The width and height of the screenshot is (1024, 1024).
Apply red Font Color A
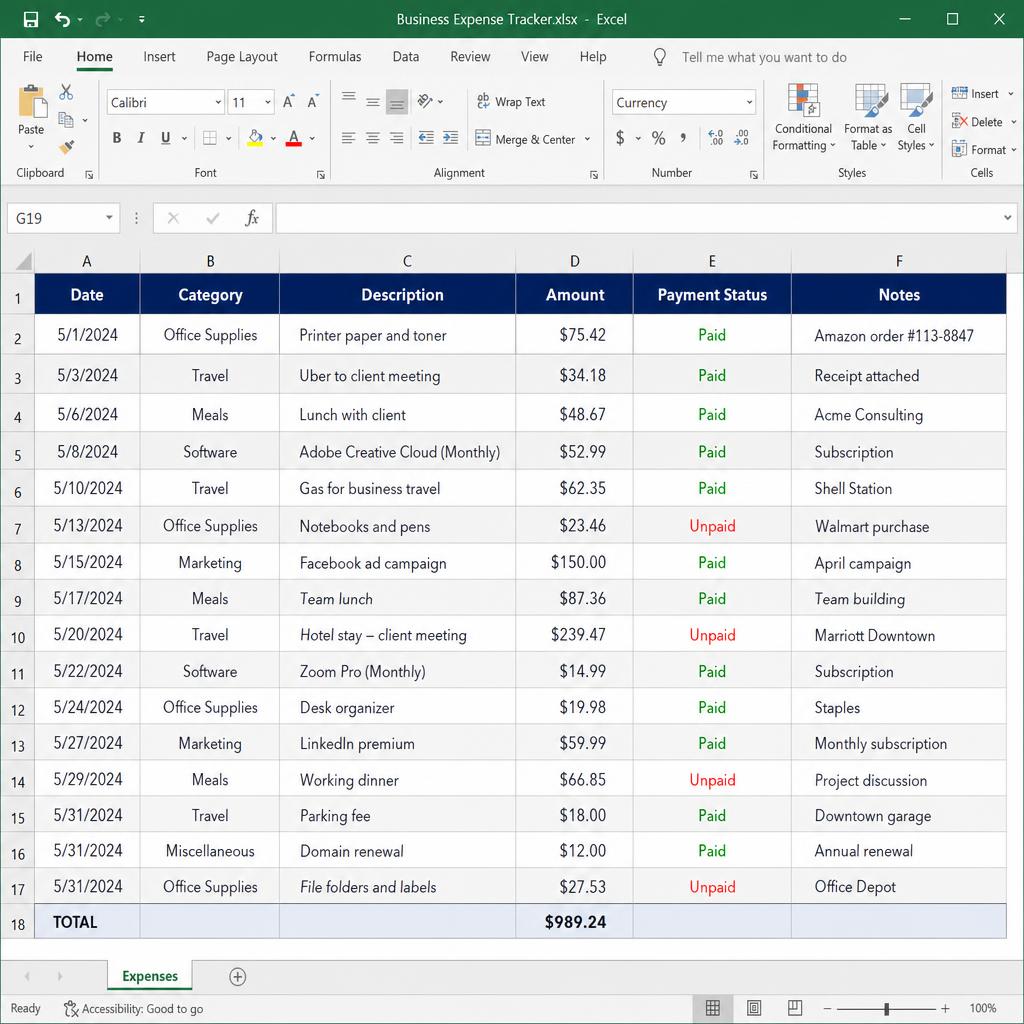pyautogui.click(x=294, y=138)
